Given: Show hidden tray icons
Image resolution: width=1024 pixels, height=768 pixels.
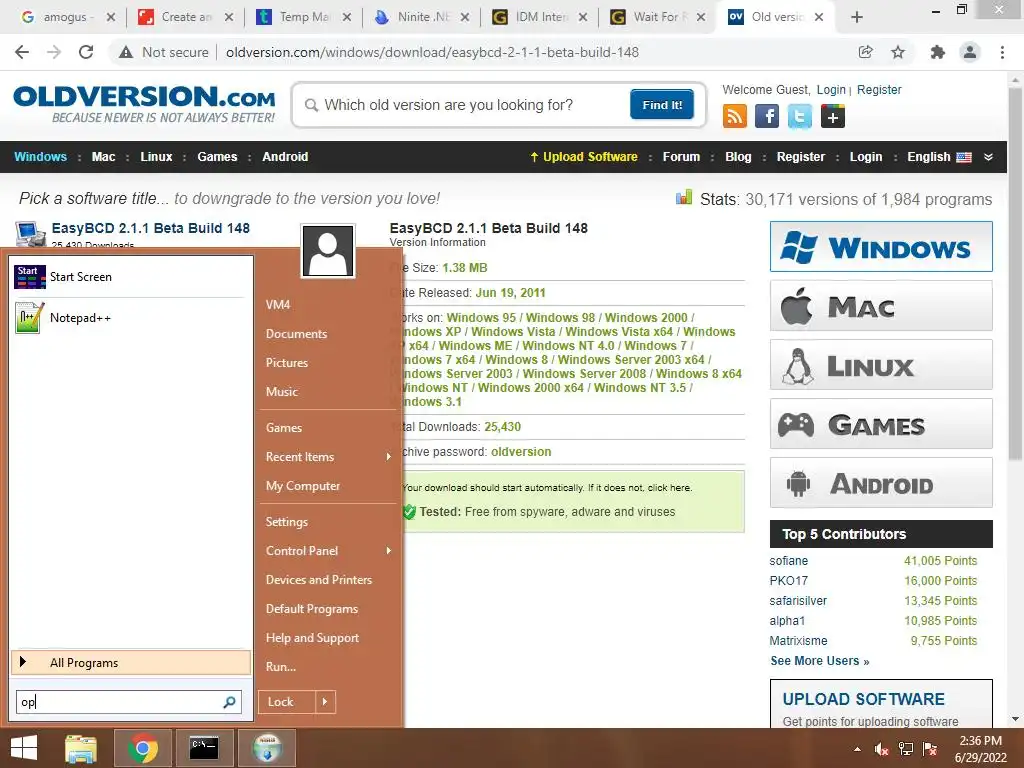Looking at the screenshot, I should 857,749.
